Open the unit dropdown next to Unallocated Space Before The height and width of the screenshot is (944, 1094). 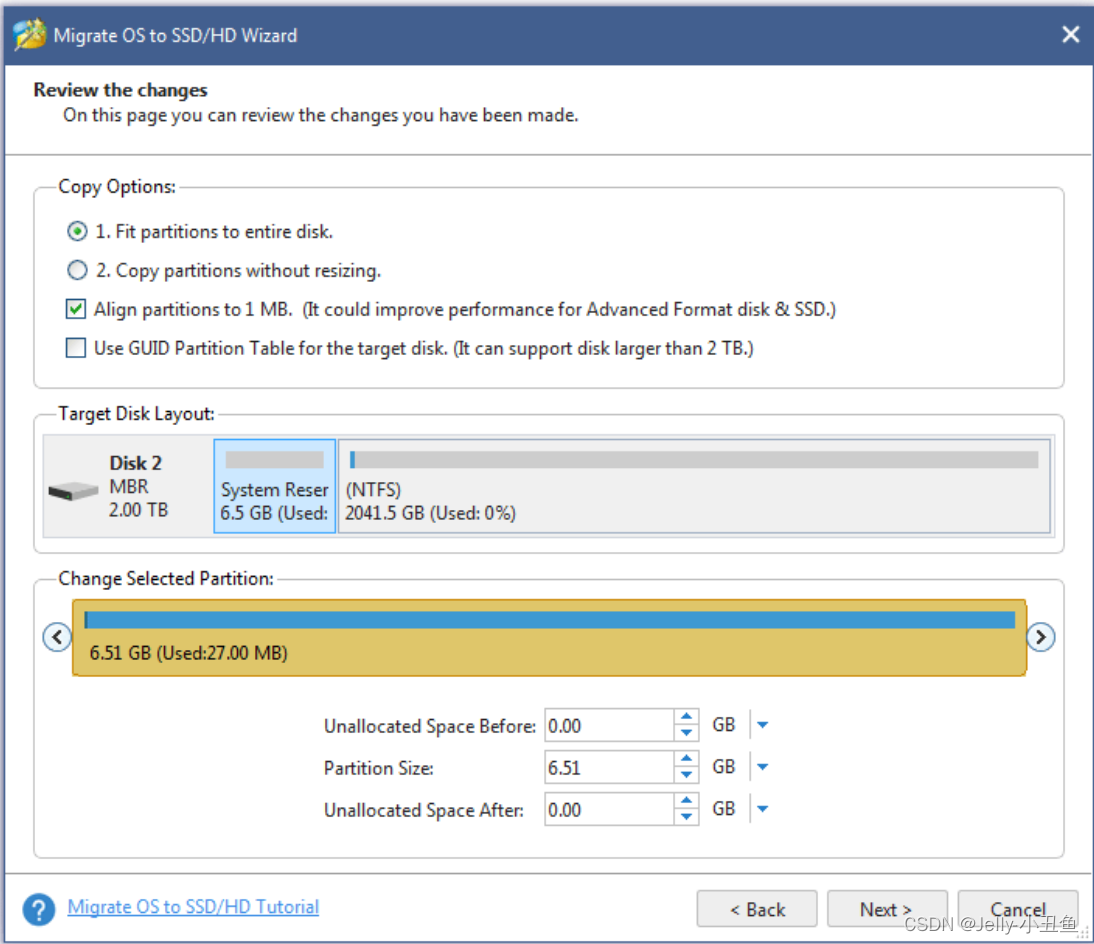(x=761, y=725)
